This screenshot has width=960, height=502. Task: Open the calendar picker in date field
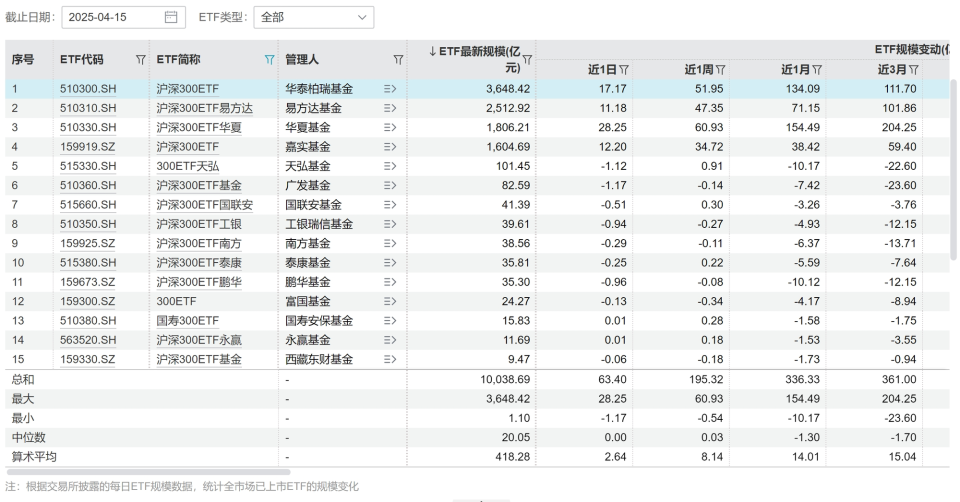tap(171, 17)
